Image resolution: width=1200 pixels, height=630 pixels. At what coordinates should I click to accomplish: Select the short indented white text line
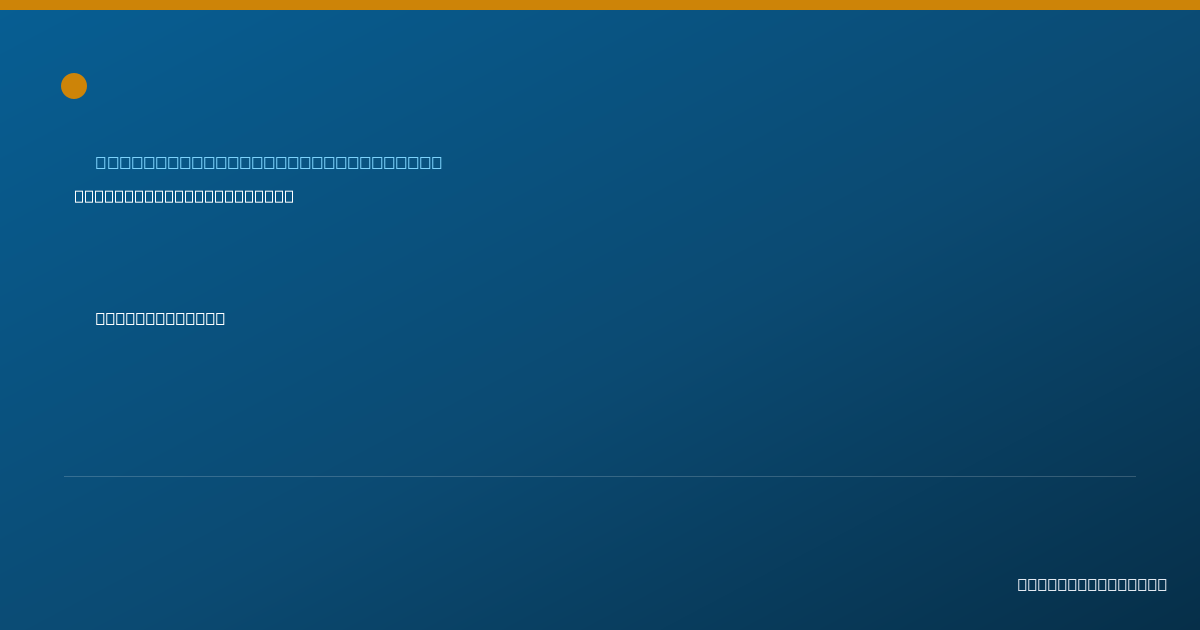pos(160,318)
